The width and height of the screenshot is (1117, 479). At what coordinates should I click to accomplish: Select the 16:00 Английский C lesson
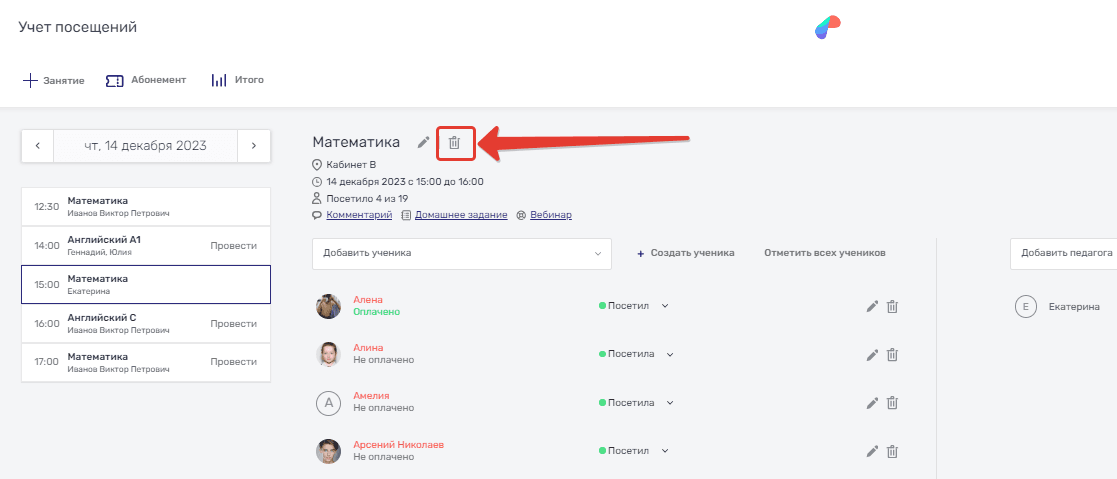146,323
